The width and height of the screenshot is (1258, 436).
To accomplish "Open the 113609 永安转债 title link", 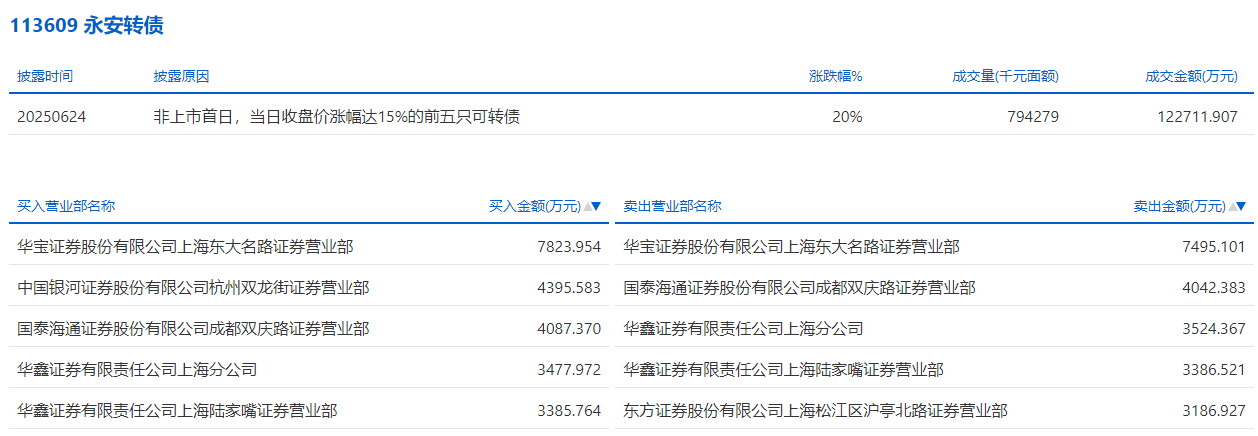I will (86, 26).
